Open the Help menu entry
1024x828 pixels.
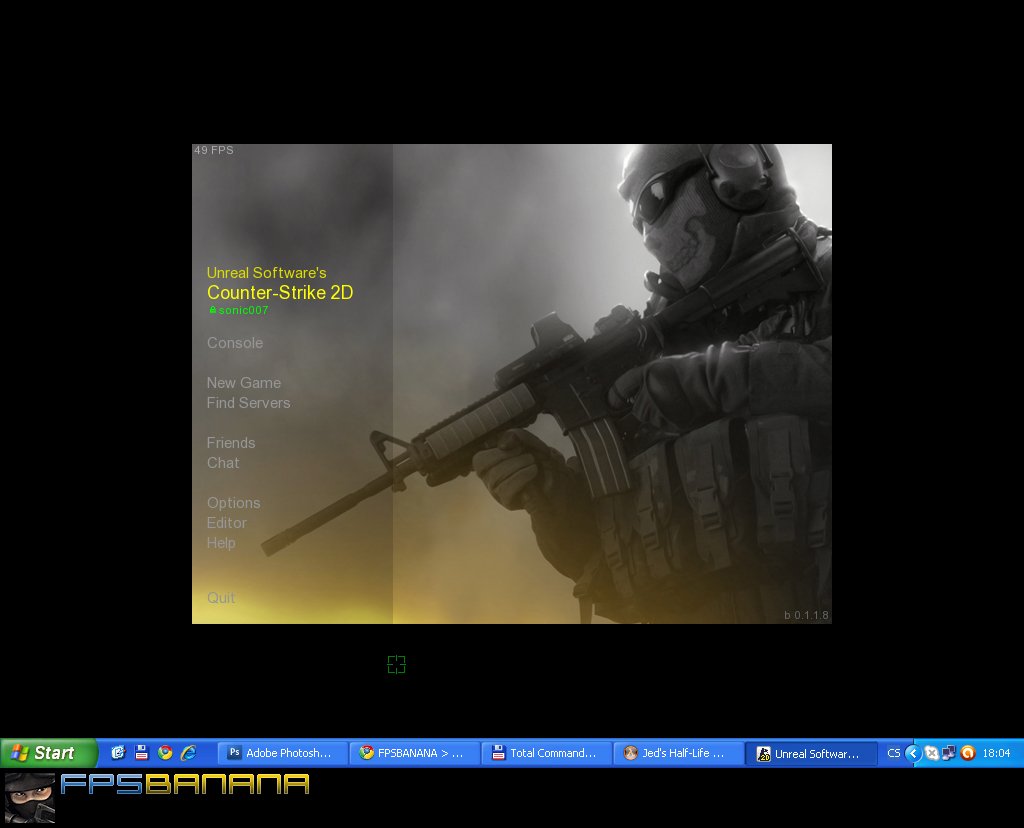coord(221,543)
